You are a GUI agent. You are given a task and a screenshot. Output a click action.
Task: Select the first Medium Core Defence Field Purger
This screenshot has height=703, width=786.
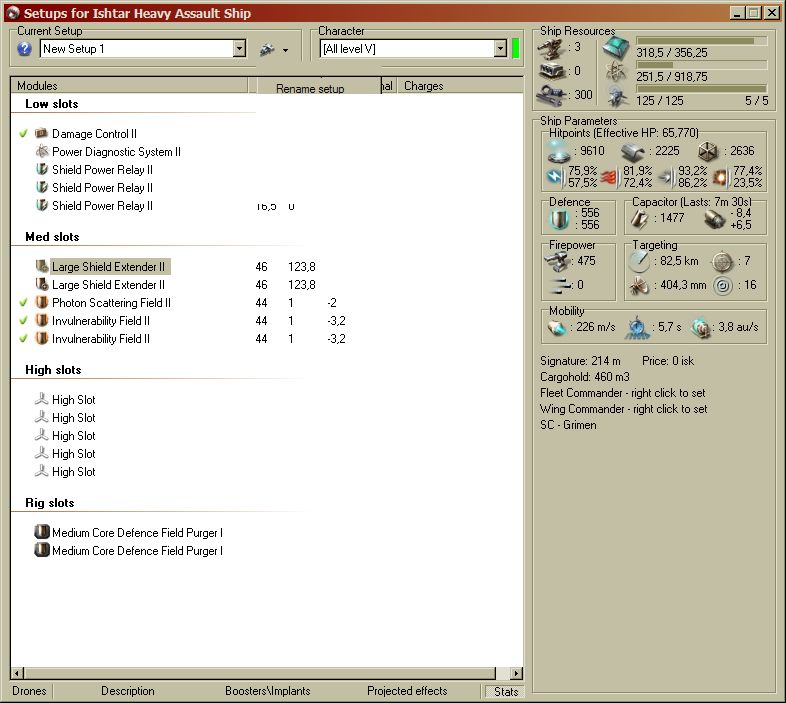(x=137, y=533)
